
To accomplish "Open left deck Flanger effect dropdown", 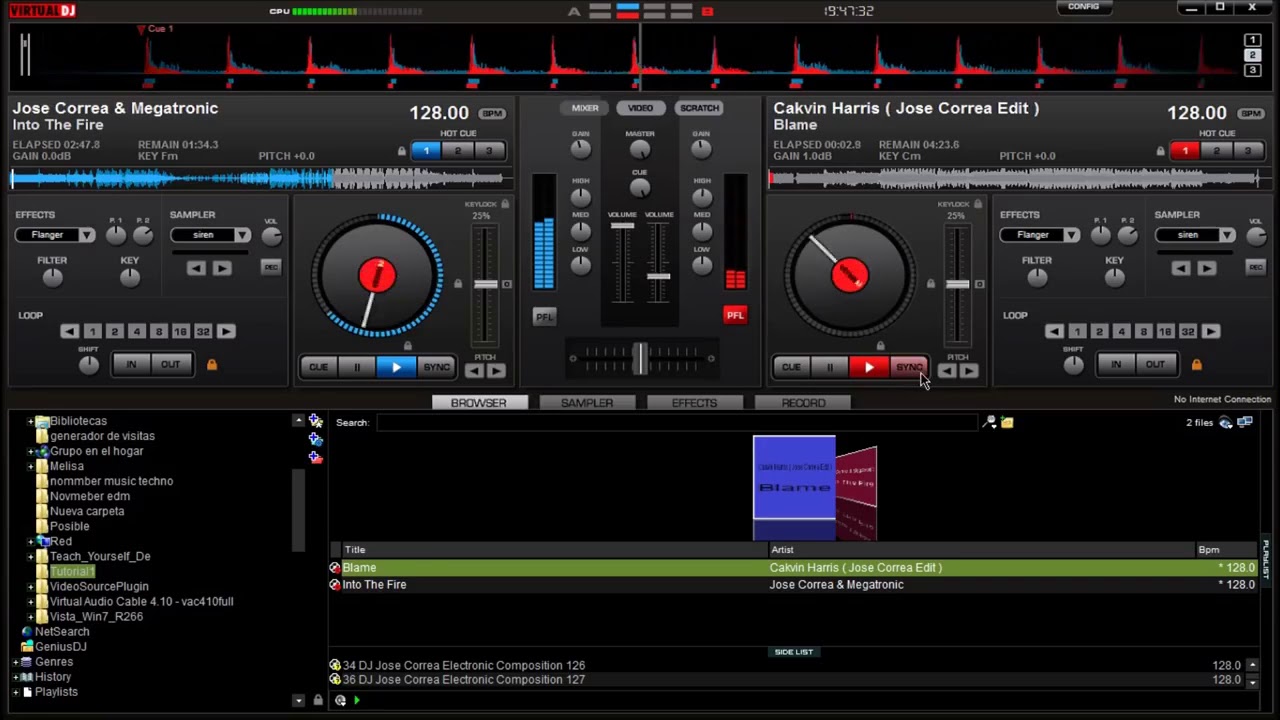I will (87, 235).
